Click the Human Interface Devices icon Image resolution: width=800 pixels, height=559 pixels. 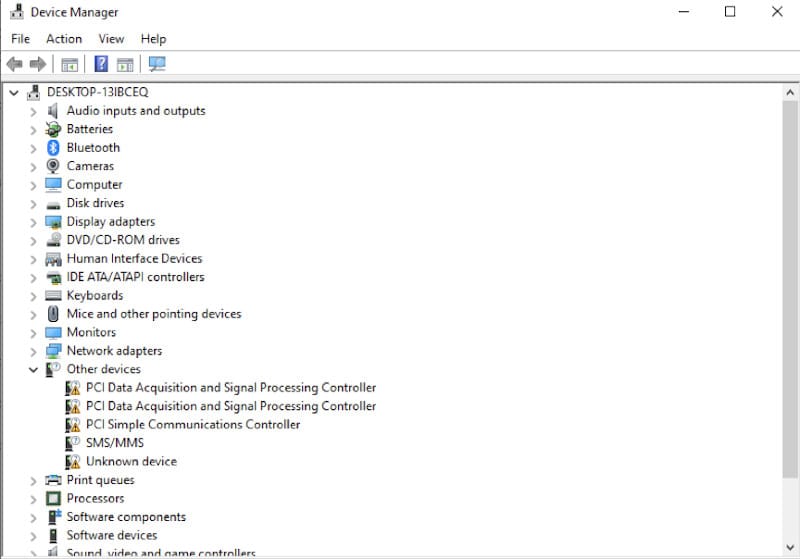53,259
